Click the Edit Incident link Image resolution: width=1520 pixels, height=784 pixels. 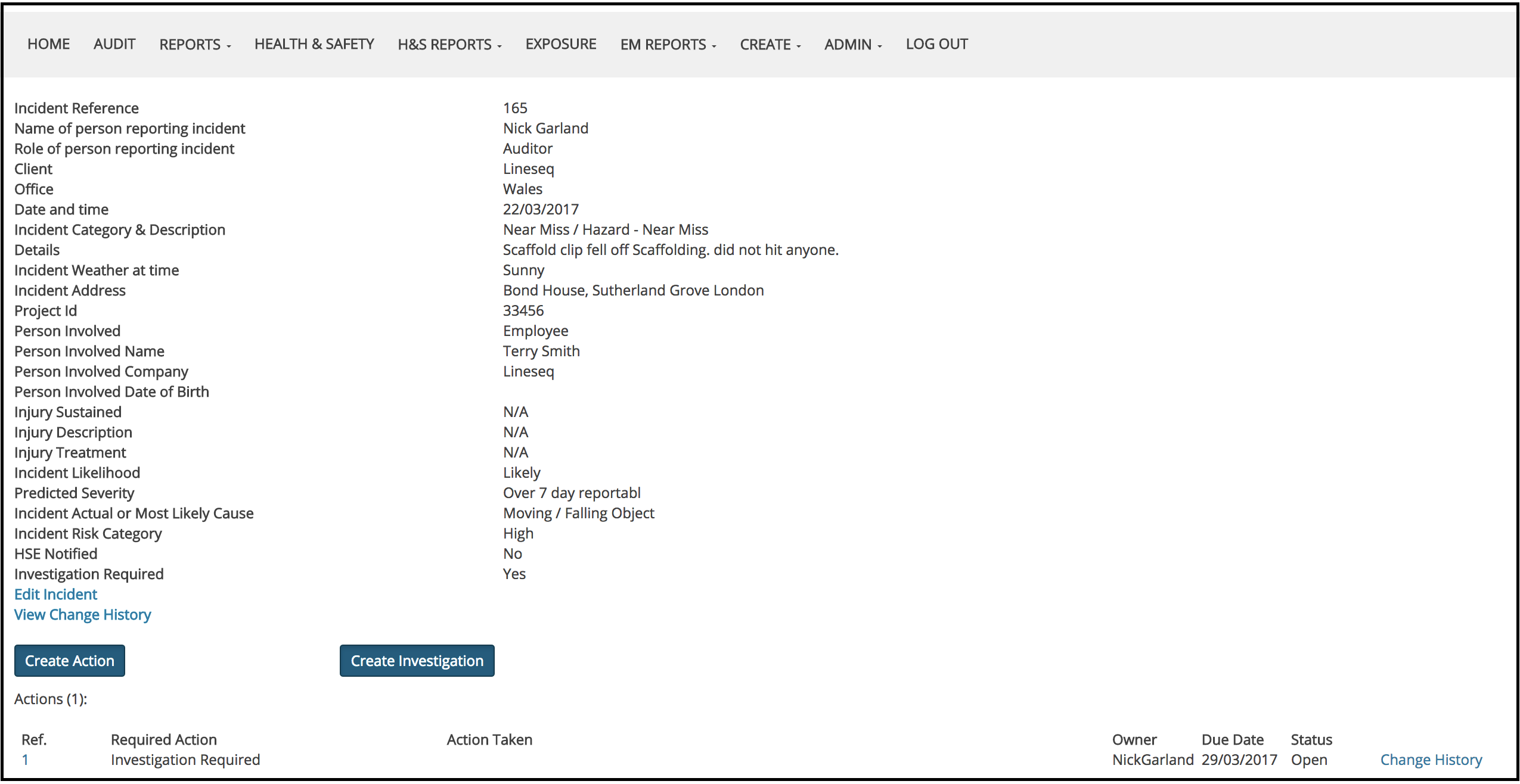(x=55, y=594)
